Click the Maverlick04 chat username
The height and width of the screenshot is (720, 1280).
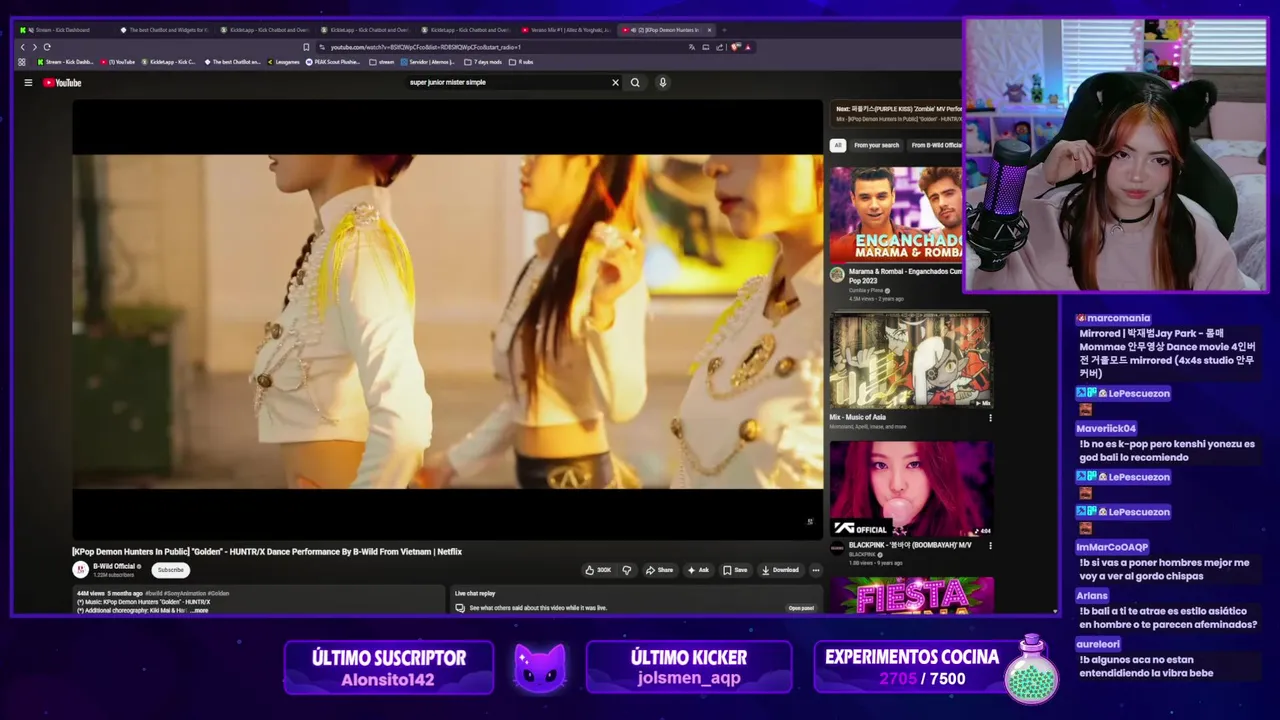pos(1106,428)
